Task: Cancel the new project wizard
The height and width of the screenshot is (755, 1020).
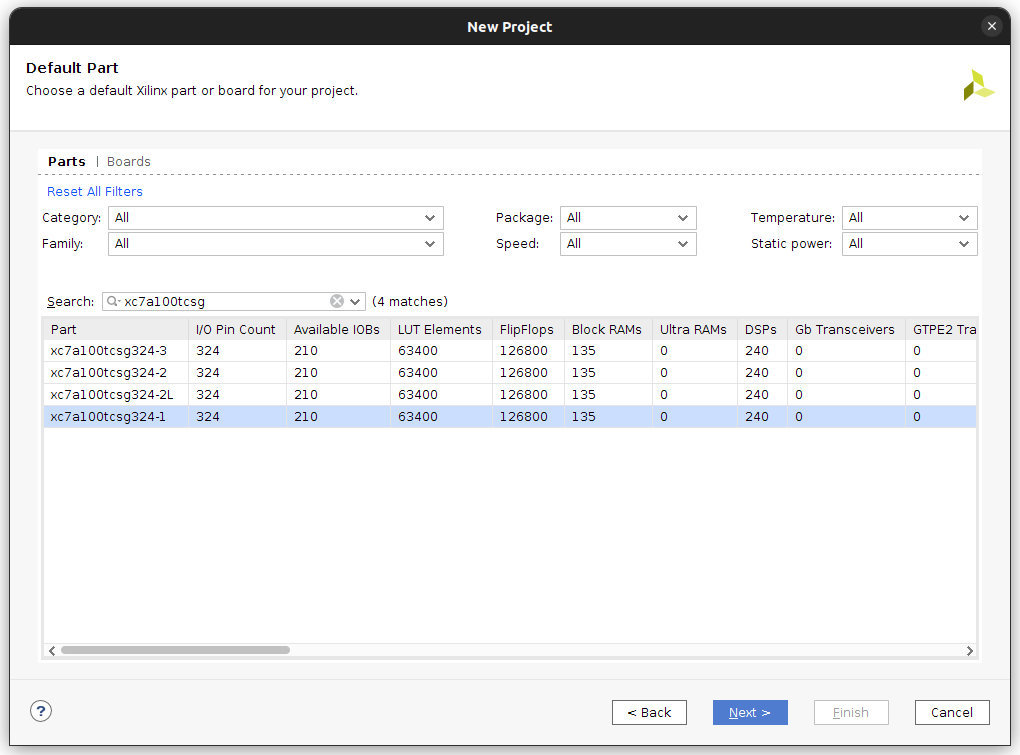Action: [x=951, y=712]
